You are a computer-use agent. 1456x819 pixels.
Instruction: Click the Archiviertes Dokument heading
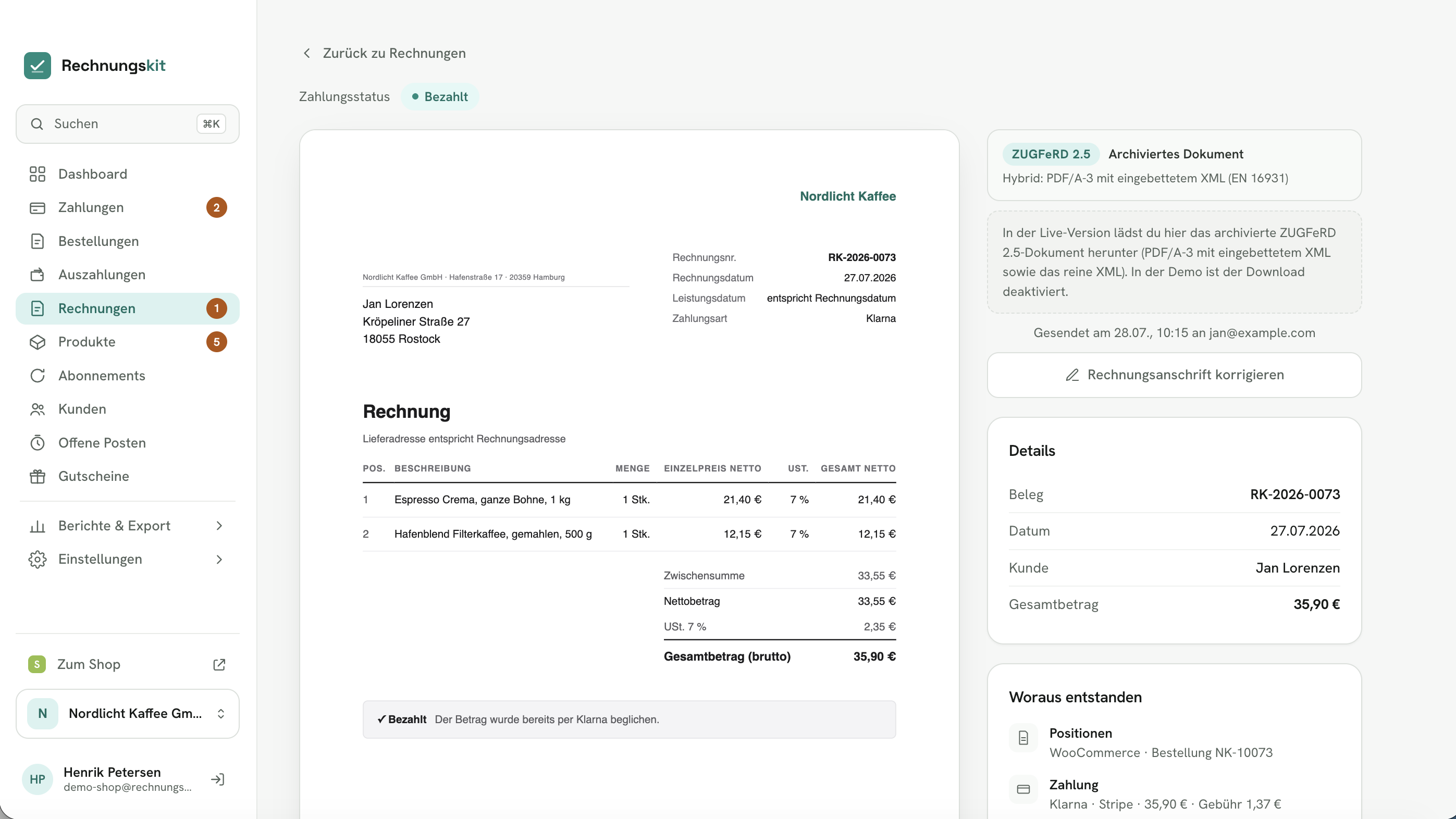(x=1176, y=154)
